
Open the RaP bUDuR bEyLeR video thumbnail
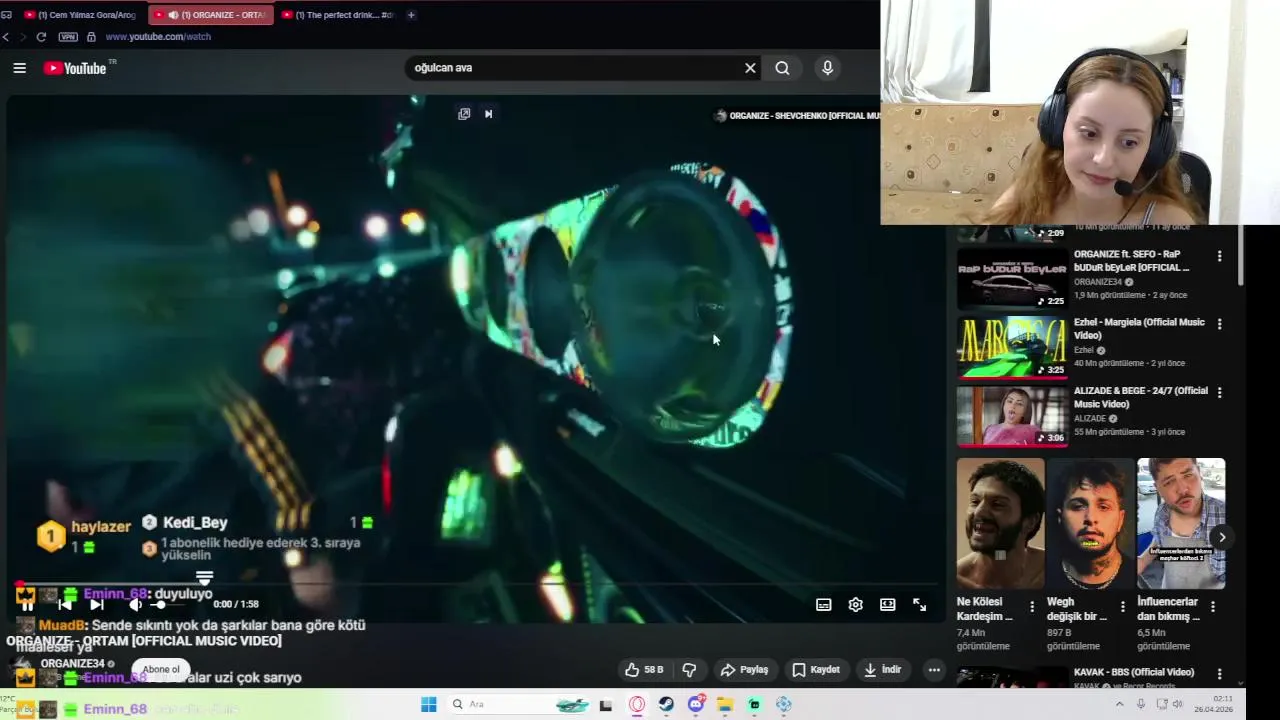(x=1012, y=278)
